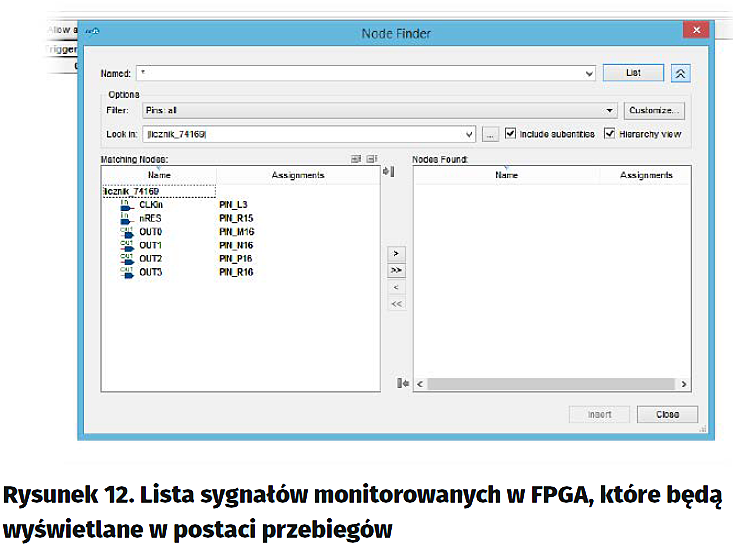Open the Filter dropdown showing Pins: all

coord(610,111)
